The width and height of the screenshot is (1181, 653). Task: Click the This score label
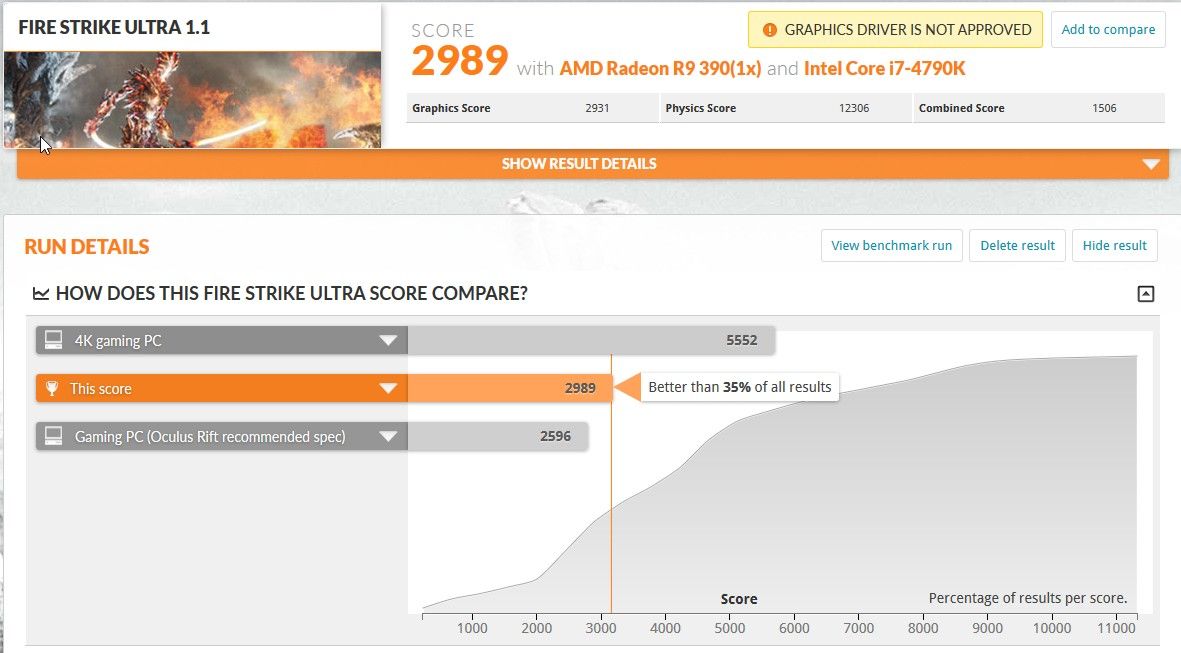click(x=100, y=389)
